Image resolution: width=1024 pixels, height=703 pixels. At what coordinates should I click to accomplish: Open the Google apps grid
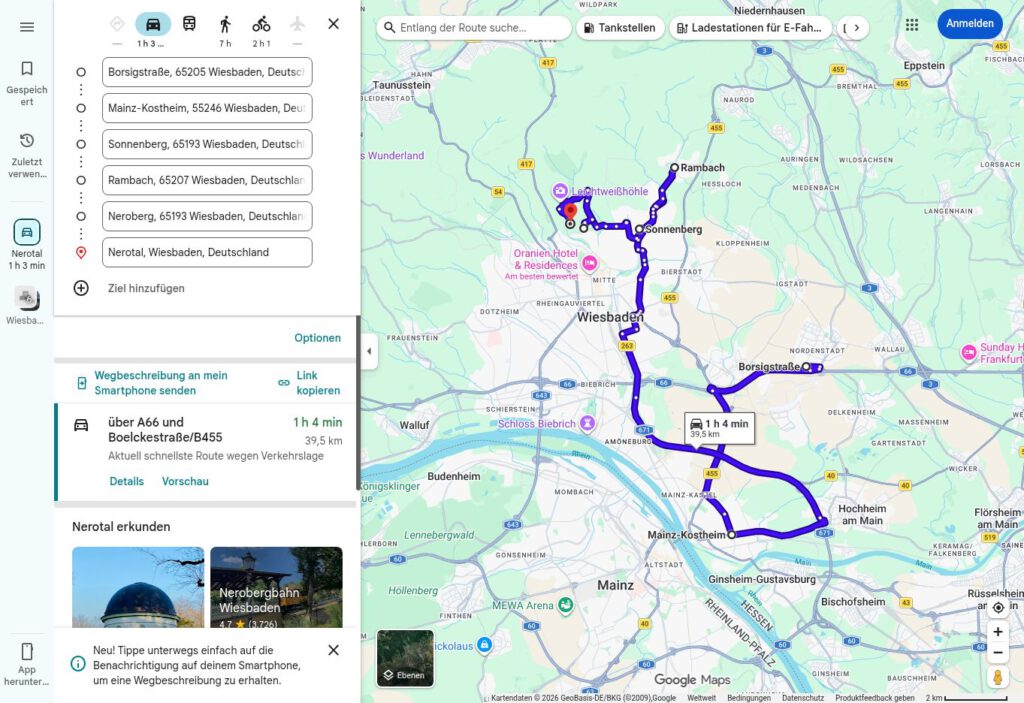pyautogui.click(x=912, y=25)
